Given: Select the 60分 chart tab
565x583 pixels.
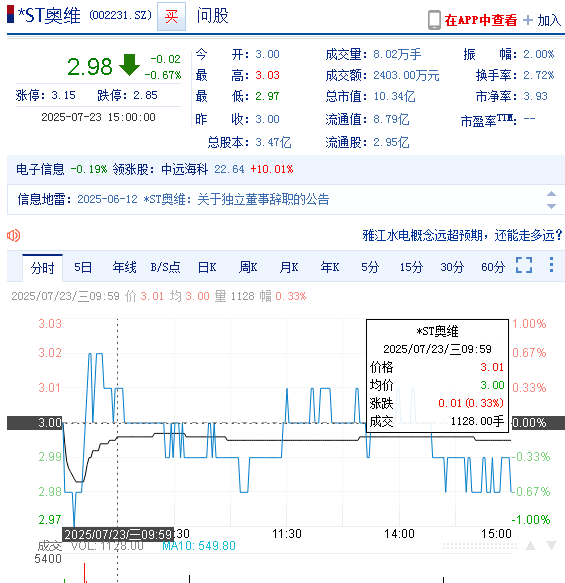Looking at the screenshot, I should tap(493, 267).
